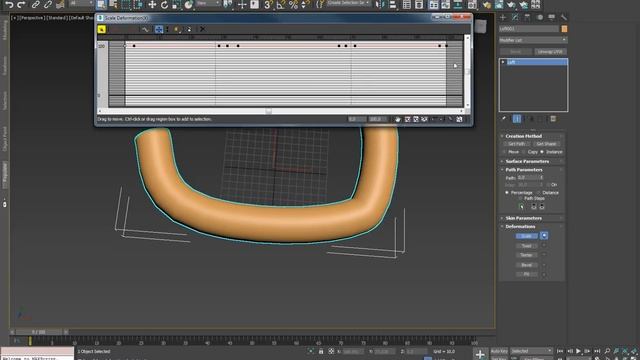Click the orange object color swatch

coord(564,29)
